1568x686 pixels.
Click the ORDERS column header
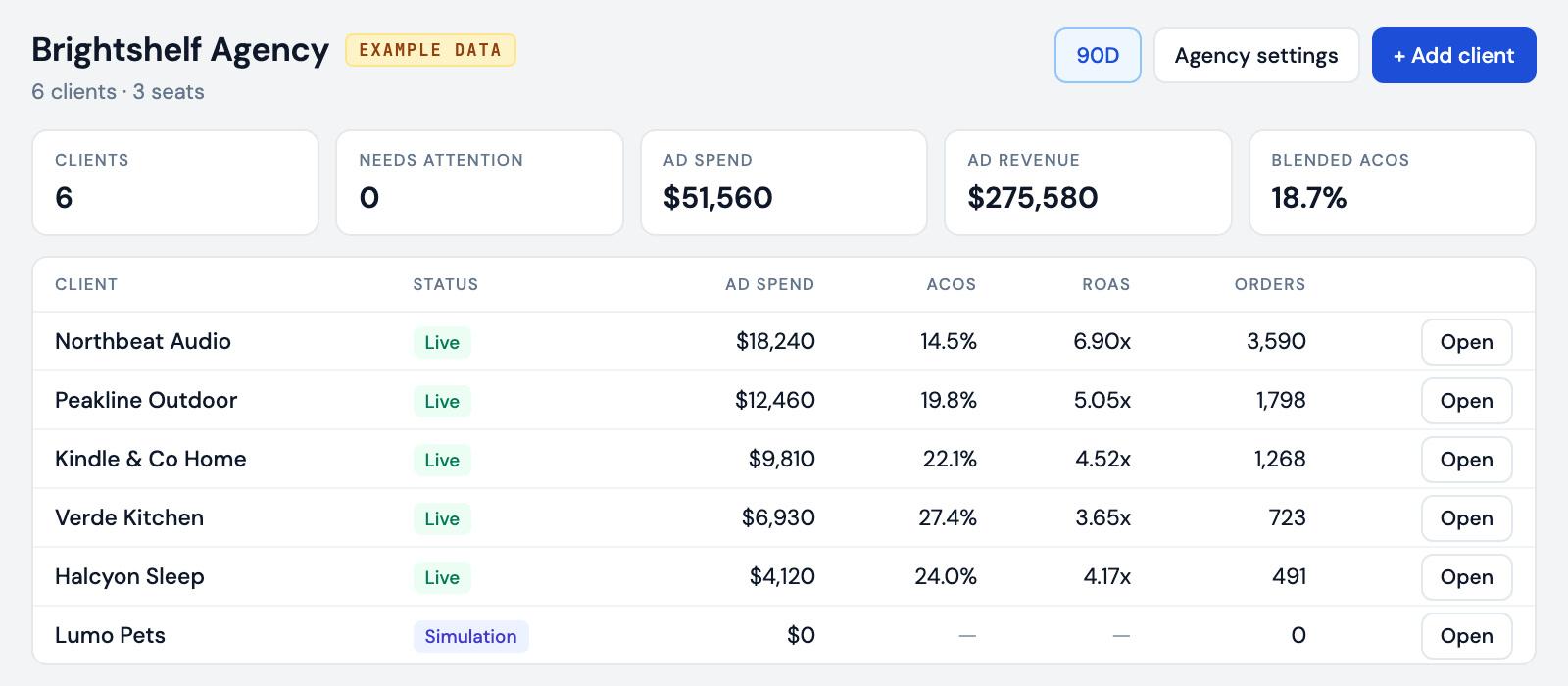[1270, 285]
